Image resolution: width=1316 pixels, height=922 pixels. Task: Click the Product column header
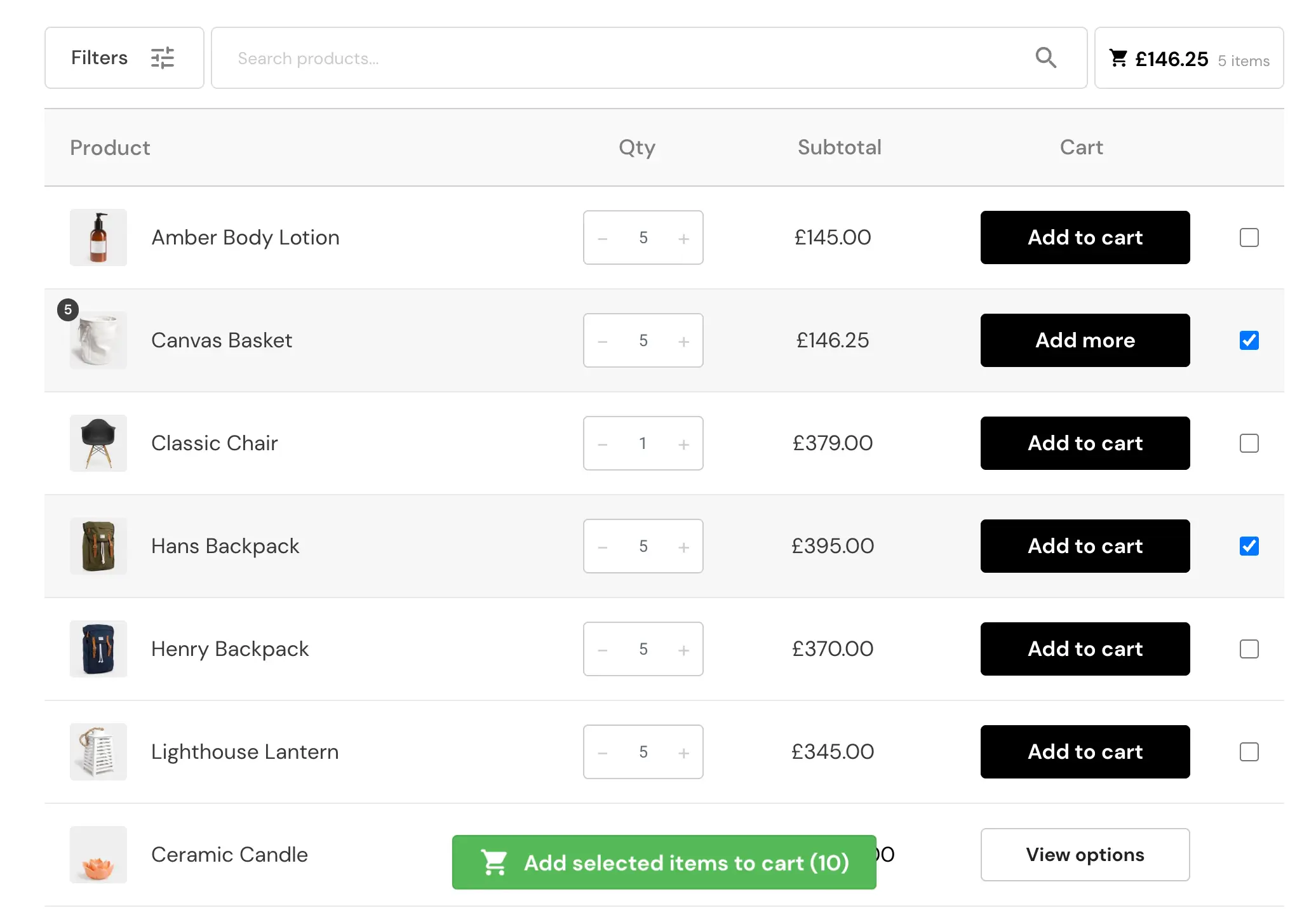[x=110, y=148]
